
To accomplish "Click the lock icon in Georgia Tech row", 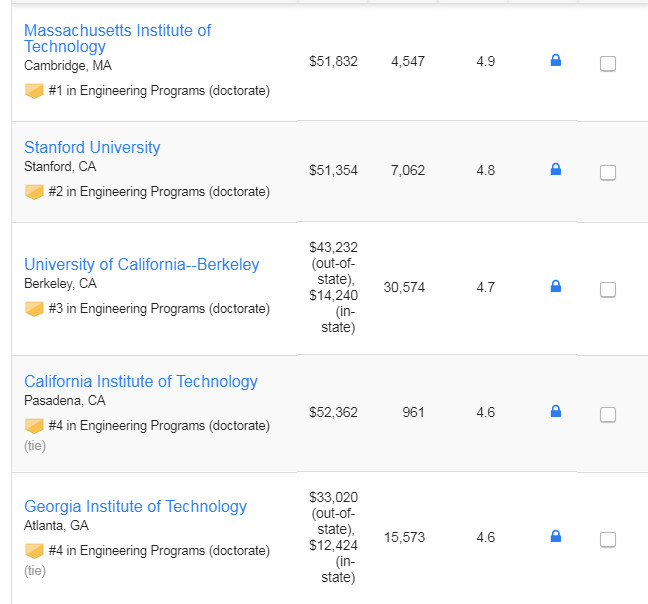I will (x=556, y=536).
